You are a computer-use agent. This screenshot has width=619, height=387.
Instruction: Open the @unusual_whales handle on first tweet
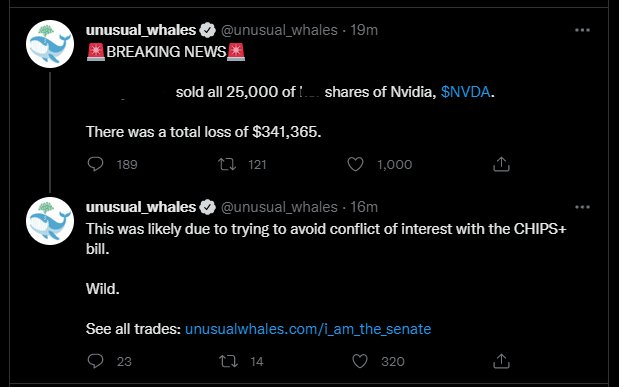279,30
